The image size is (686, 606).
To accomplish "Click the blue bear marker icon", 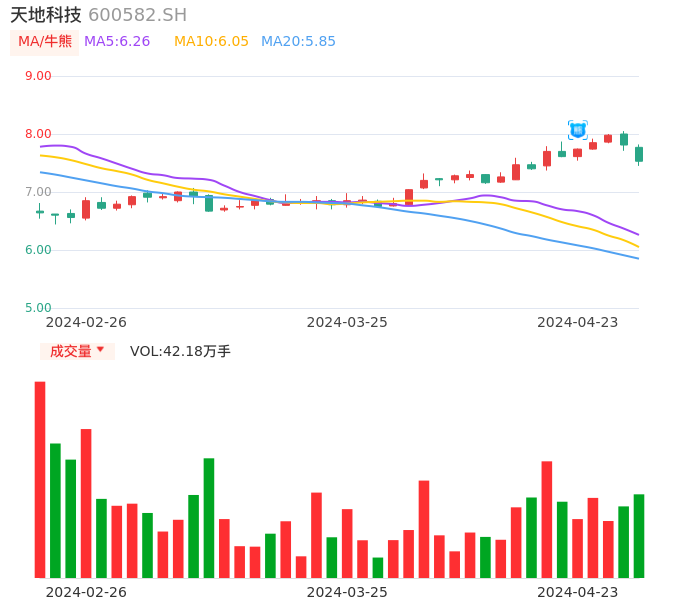I will (578, 130).
